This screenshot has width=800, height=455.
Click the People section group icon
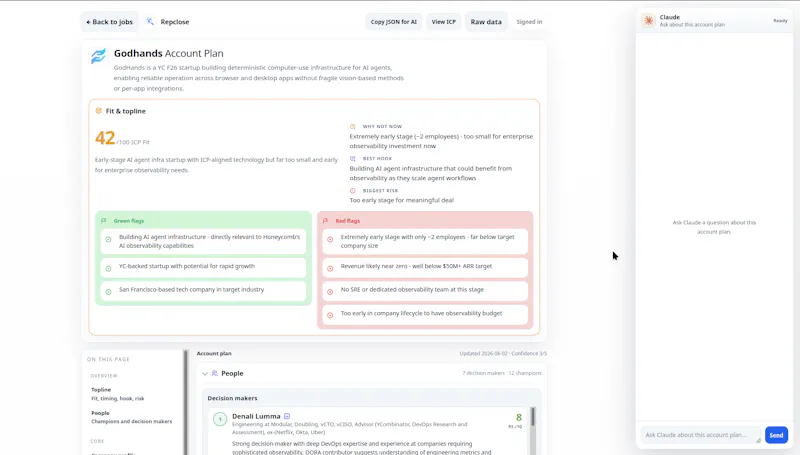click(x=215, y=373)
